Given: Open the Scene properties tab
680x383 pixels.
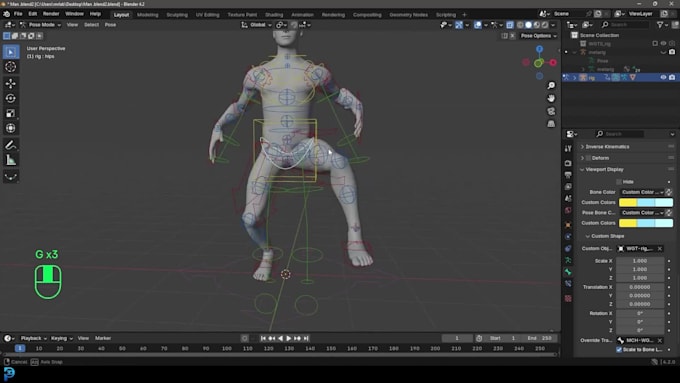Looking at the screenshot, I should [x=568, y=198].
